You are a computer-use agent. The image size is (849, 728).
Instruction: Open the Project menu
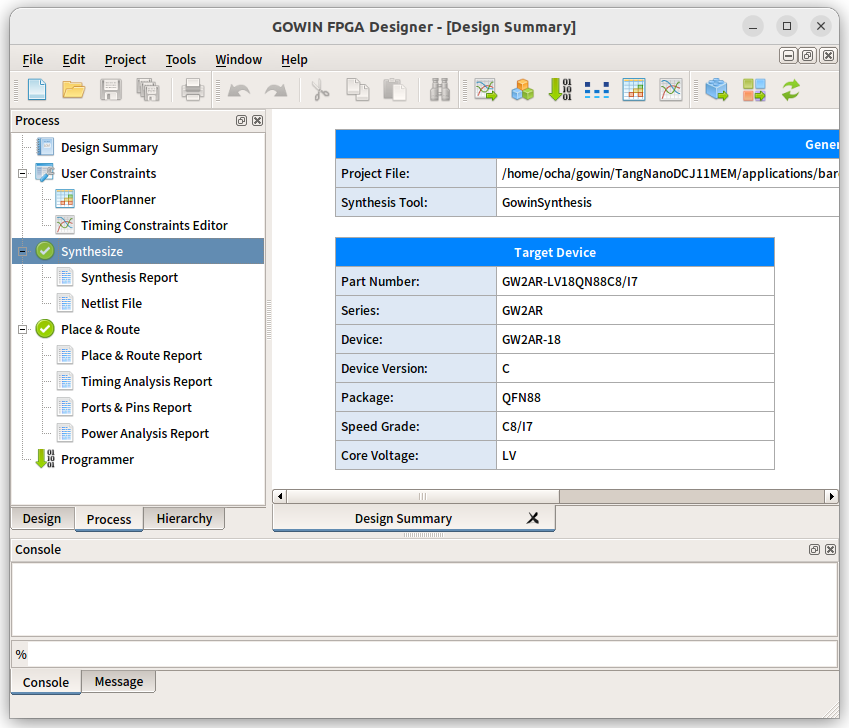125,60
